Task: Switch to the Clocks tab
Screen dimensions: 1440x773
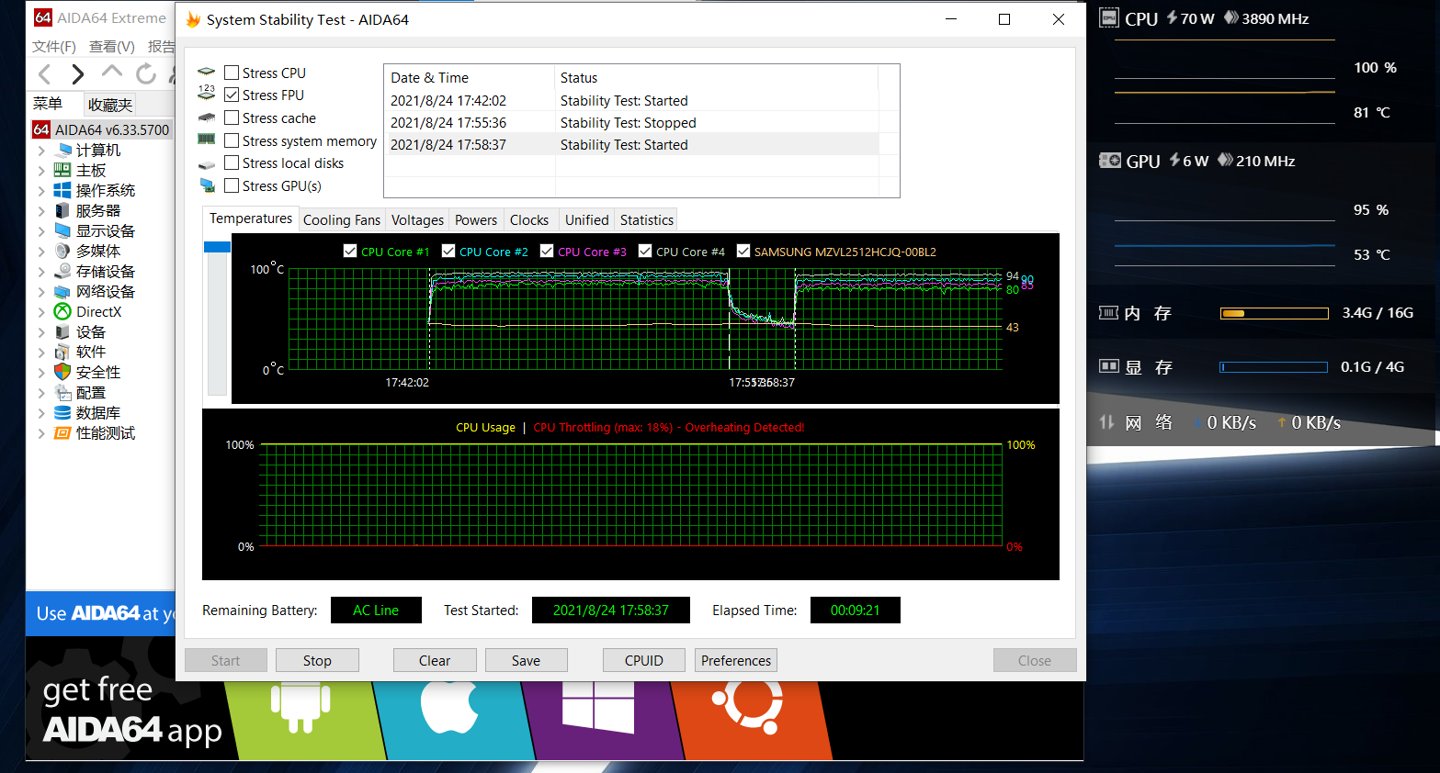Action: click(529, 220)
